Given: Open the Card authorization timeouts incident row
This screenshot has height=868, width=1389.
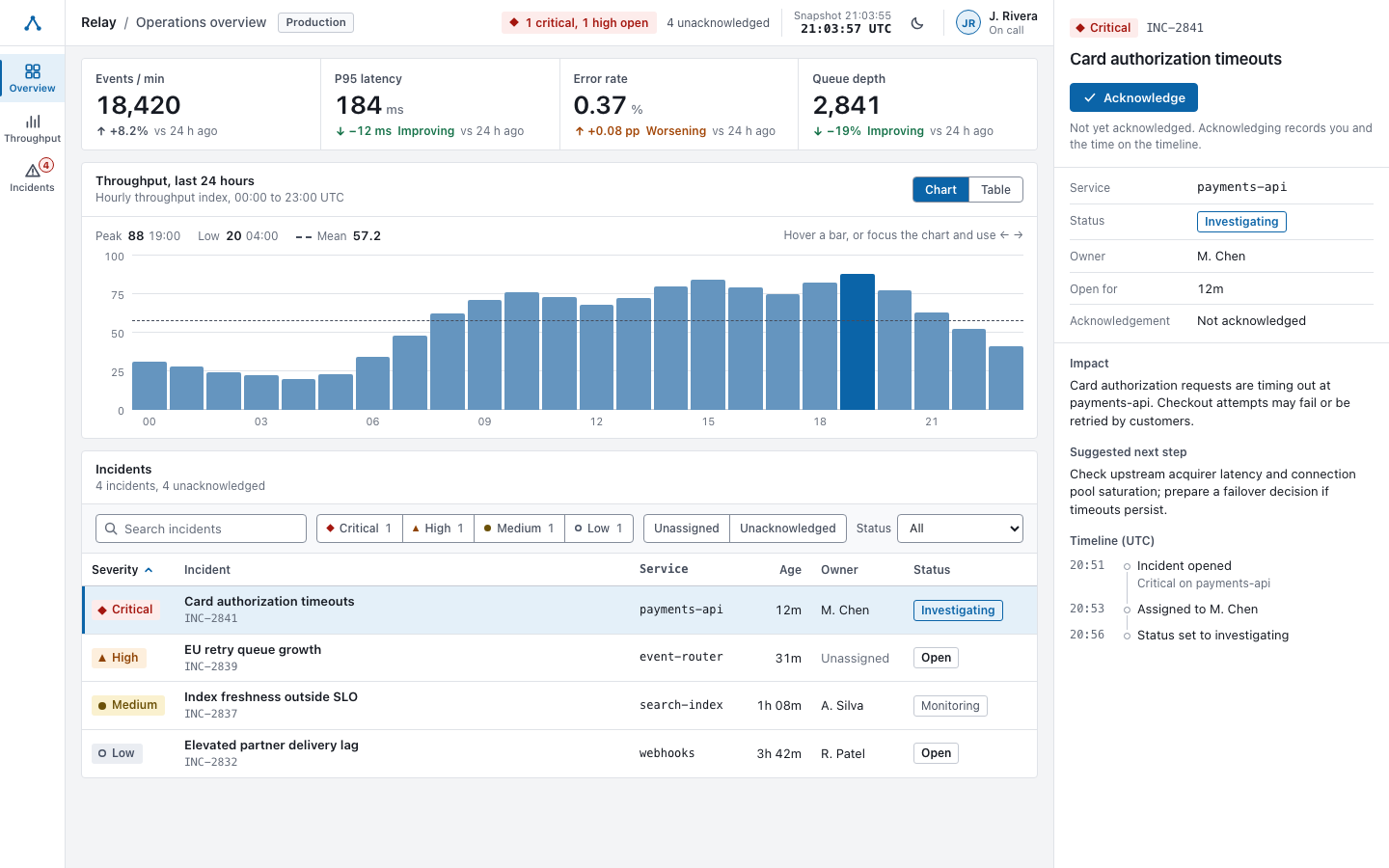Looking at the screenshot, I should [x=559, y=610].
